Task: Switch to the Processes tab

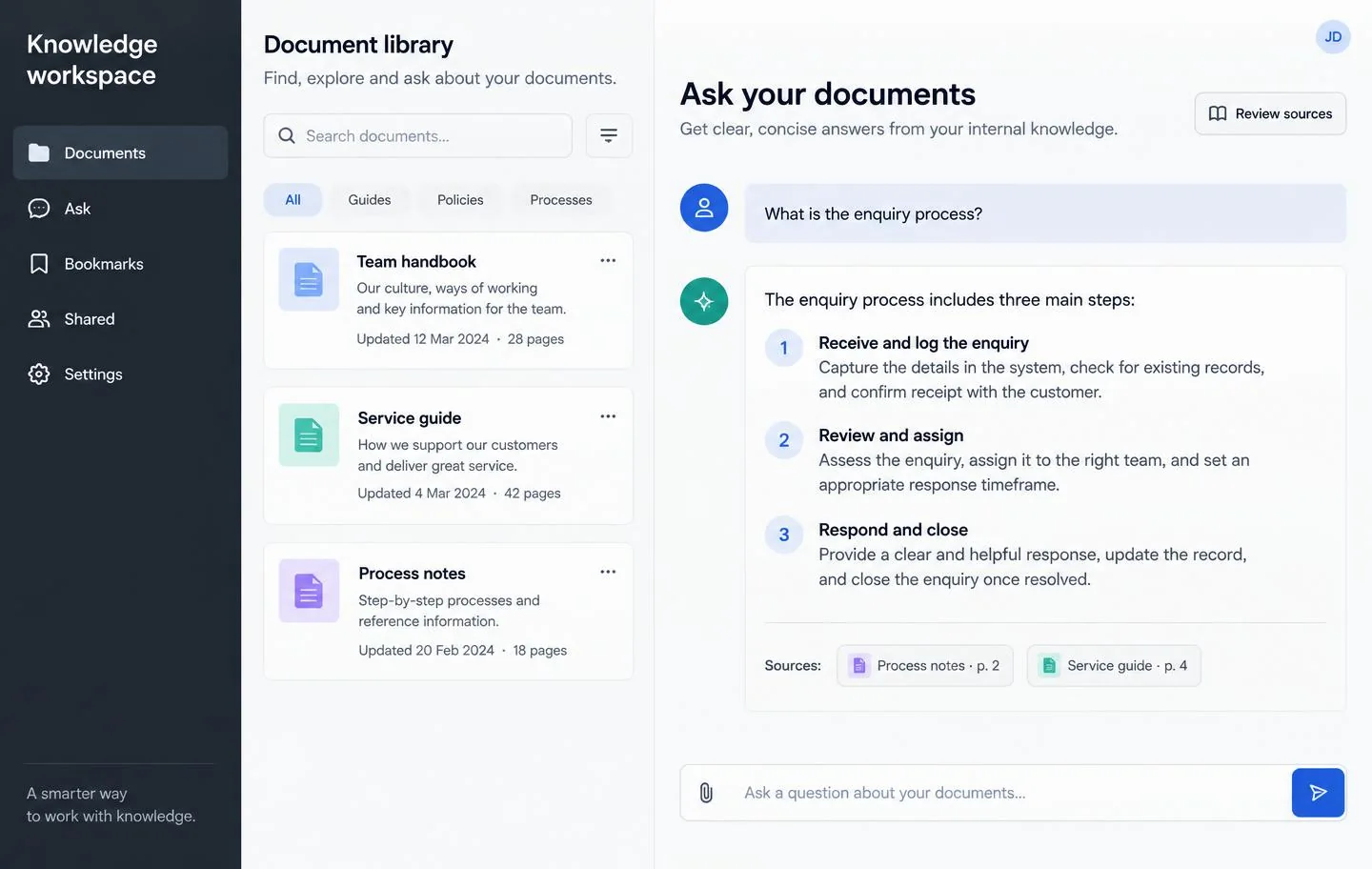Action: coord(561,200)
